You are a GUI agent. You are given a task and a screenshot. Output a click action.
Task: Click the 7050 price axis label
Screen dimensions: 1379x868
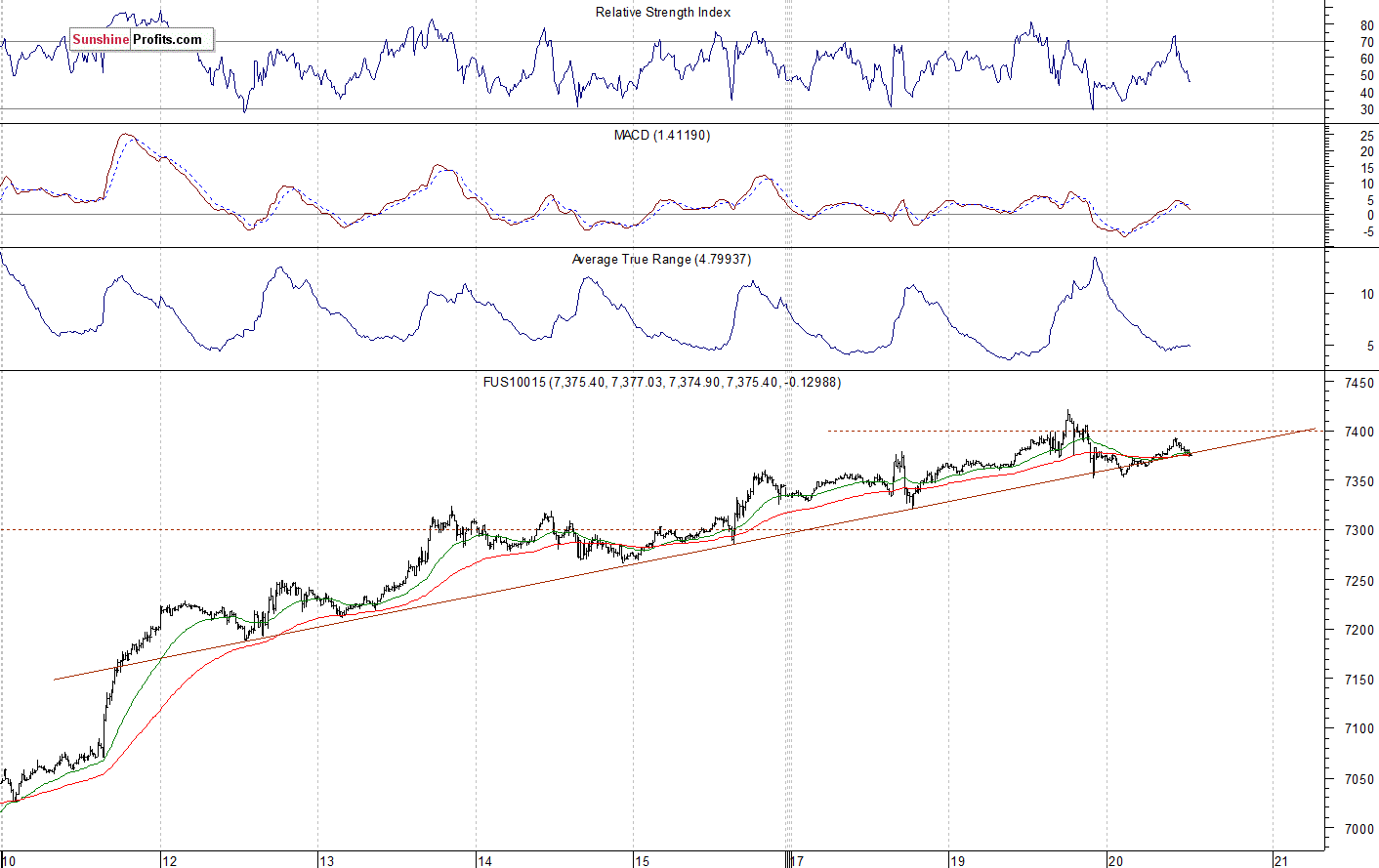(1360, 779)
